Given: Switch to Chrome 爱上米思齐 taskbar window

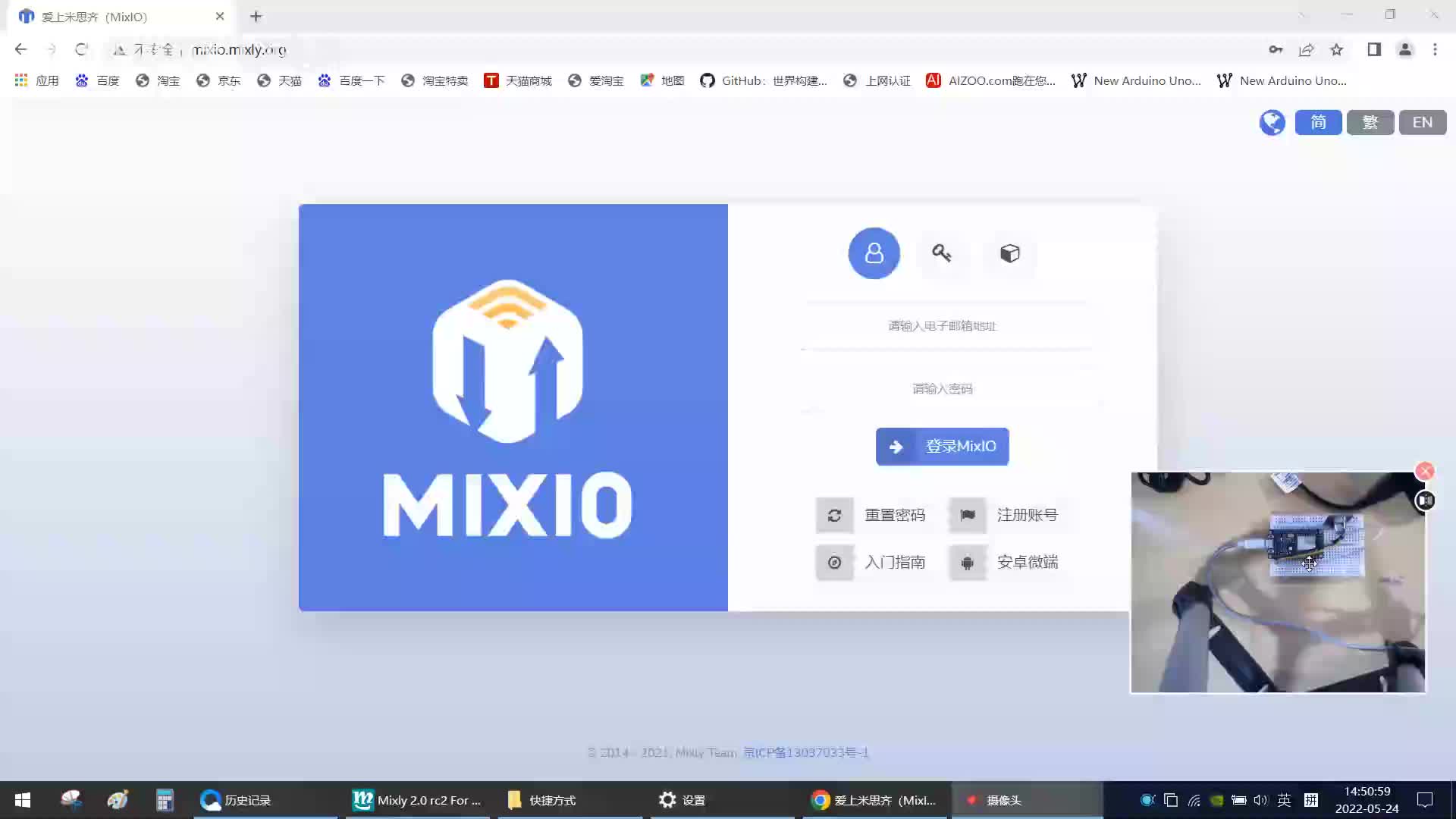Looking at the screenshot, I should click(x=874, y=800).
